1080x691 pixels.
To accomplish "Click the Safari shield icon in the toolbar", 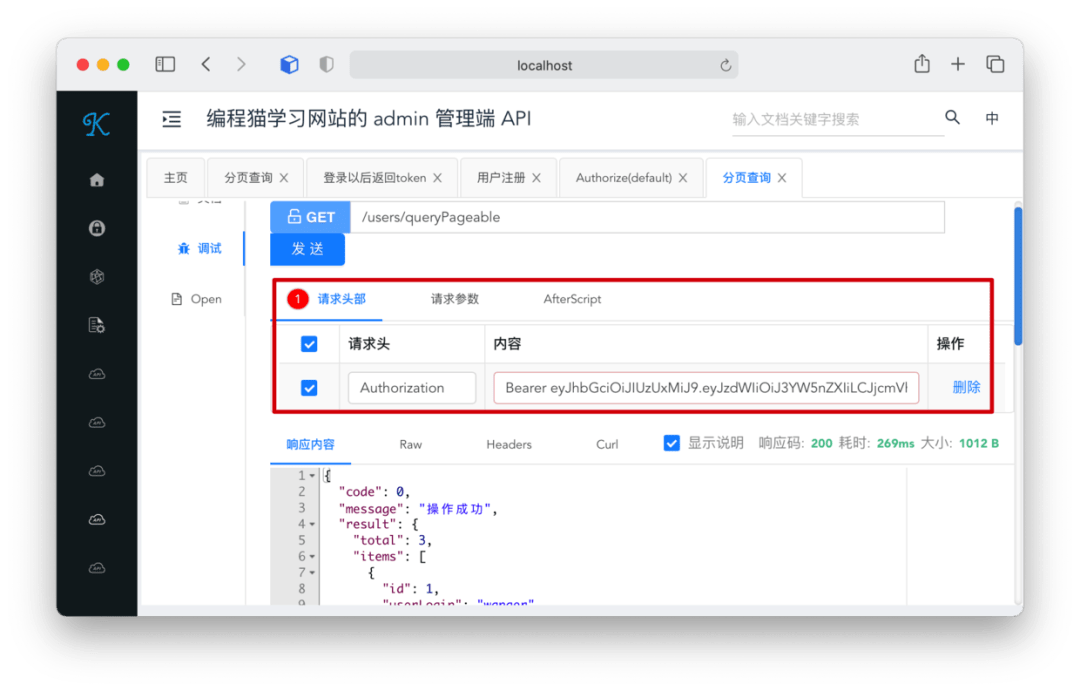I will click(326, 64).
